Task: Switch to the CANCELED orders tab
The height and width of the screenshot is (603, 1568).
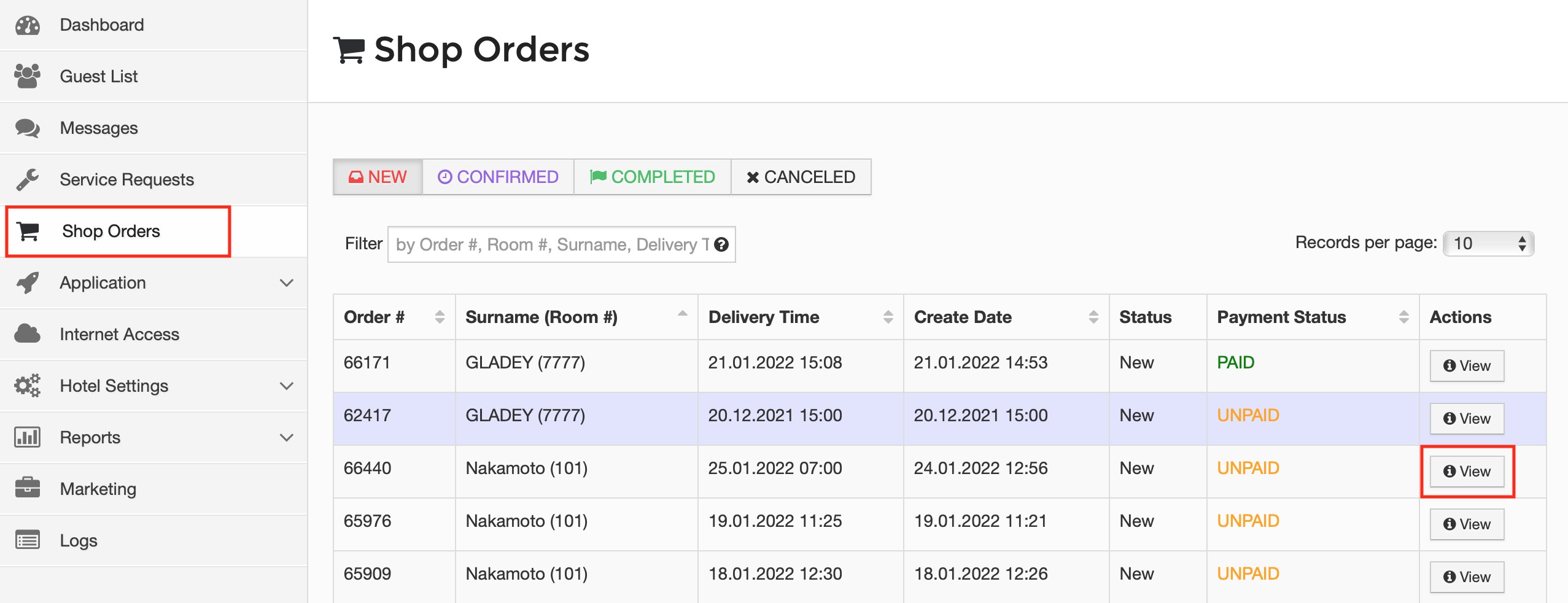Action: coord(801,177)
